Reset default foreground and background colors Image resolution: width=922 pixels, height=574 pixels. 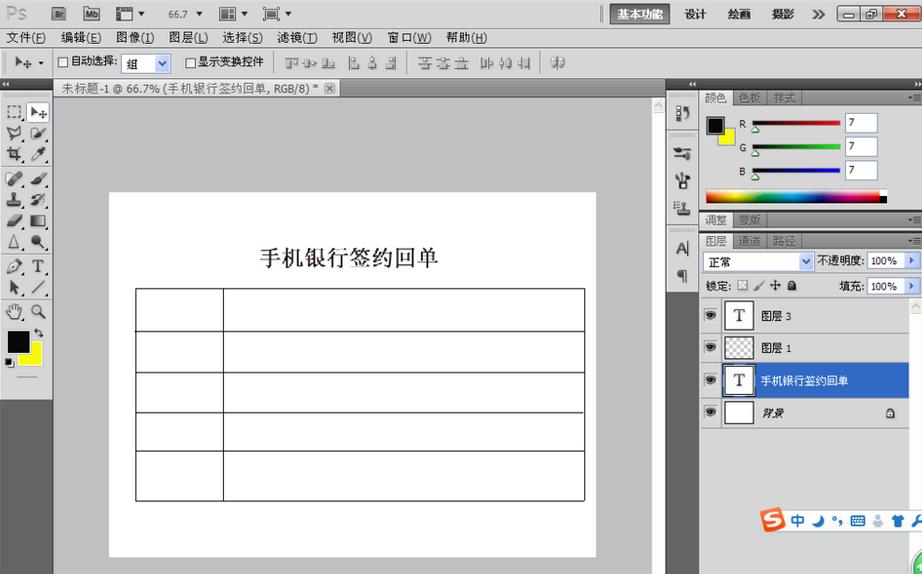[9, 363]
